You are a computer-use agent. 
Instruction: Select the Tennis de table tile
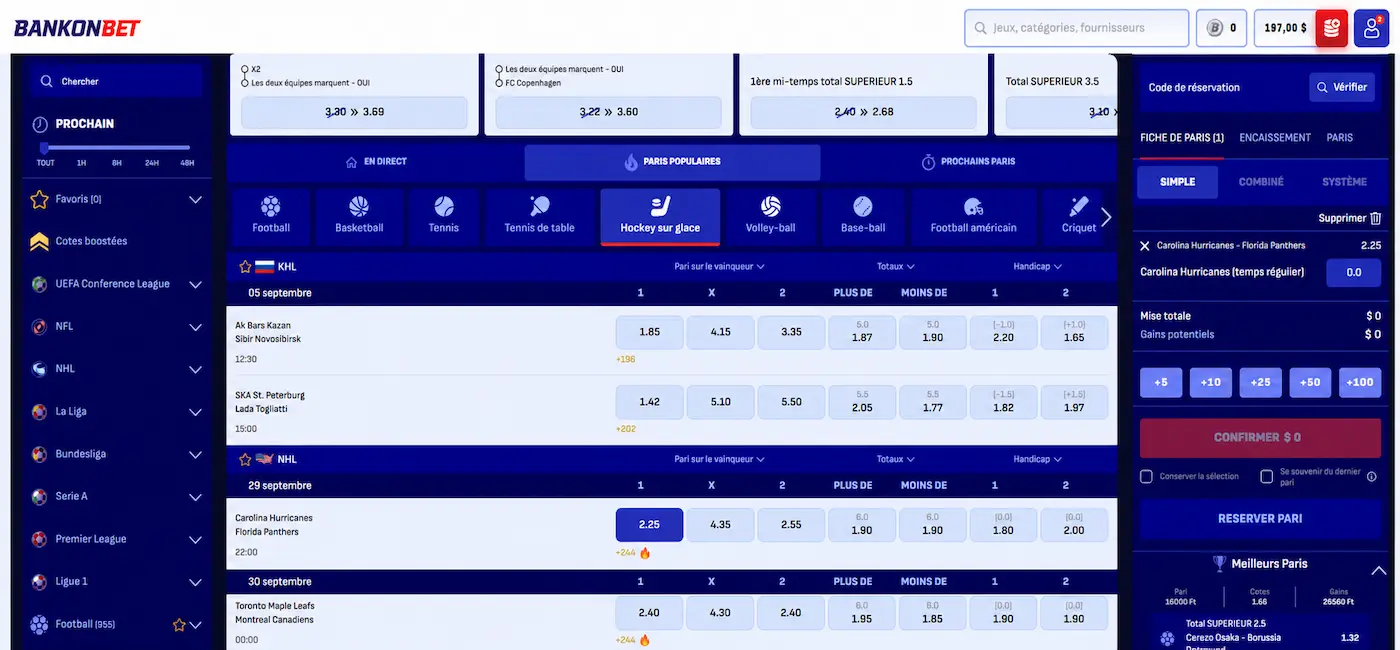540,215
